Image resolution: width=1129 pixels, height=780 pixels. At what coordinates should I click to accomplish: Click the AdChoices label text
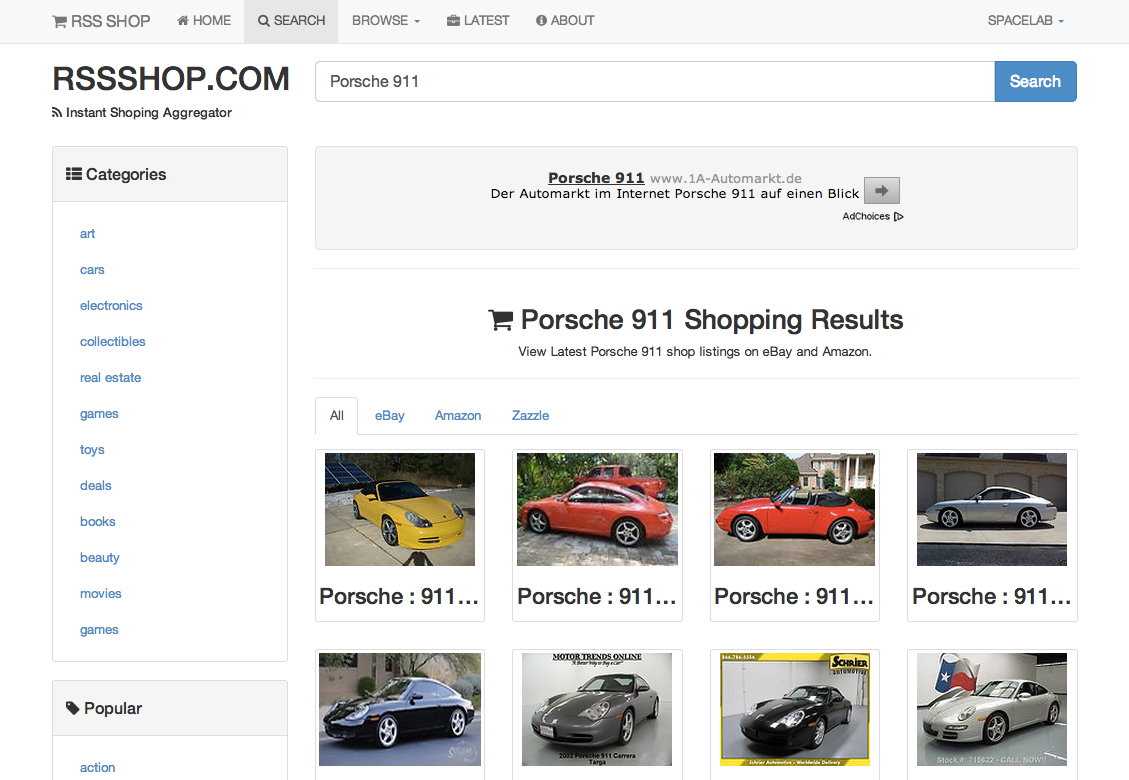pyautogui.click(x=866, y=216)
